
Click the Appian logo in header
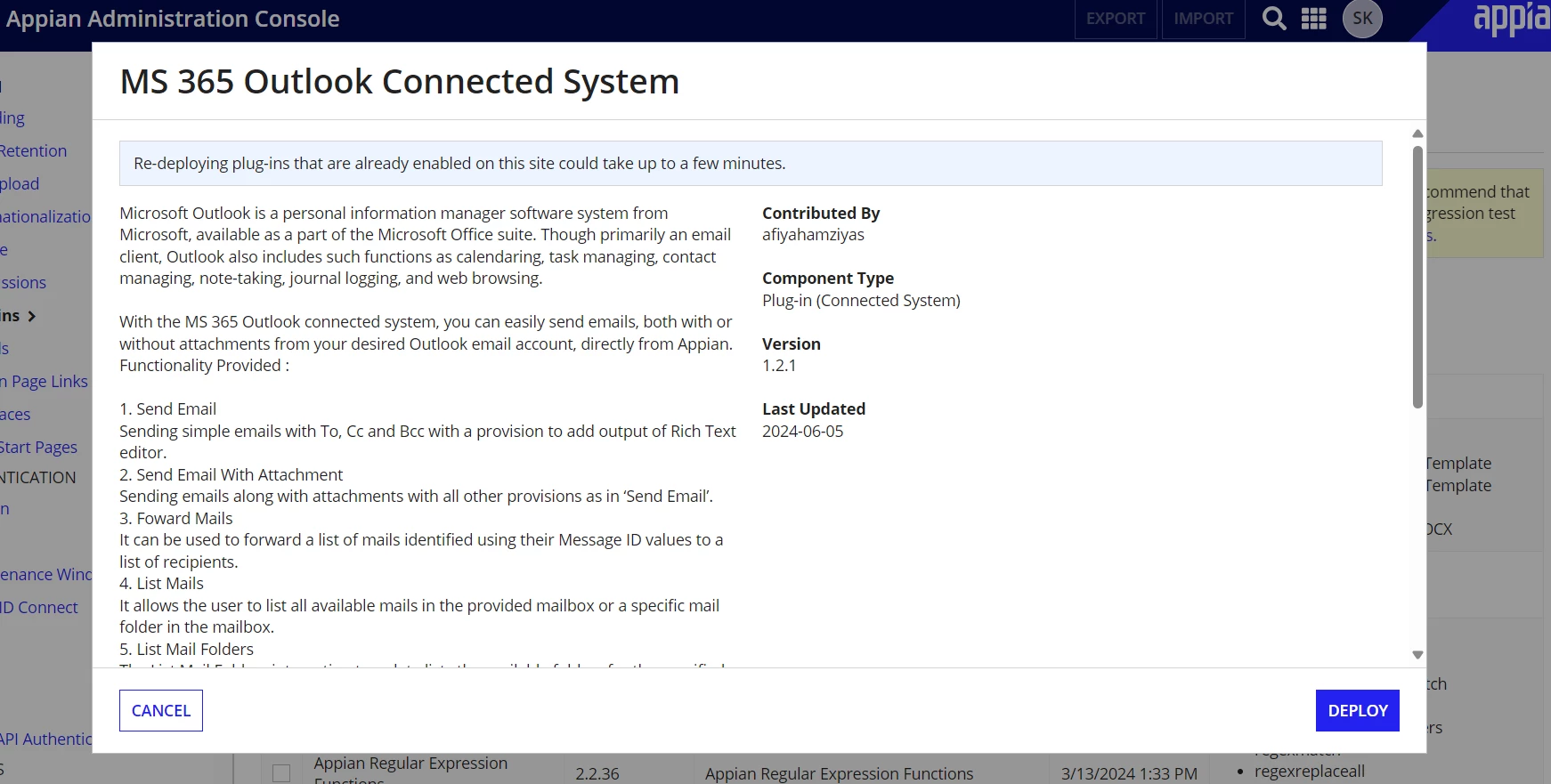point(1512,19)
